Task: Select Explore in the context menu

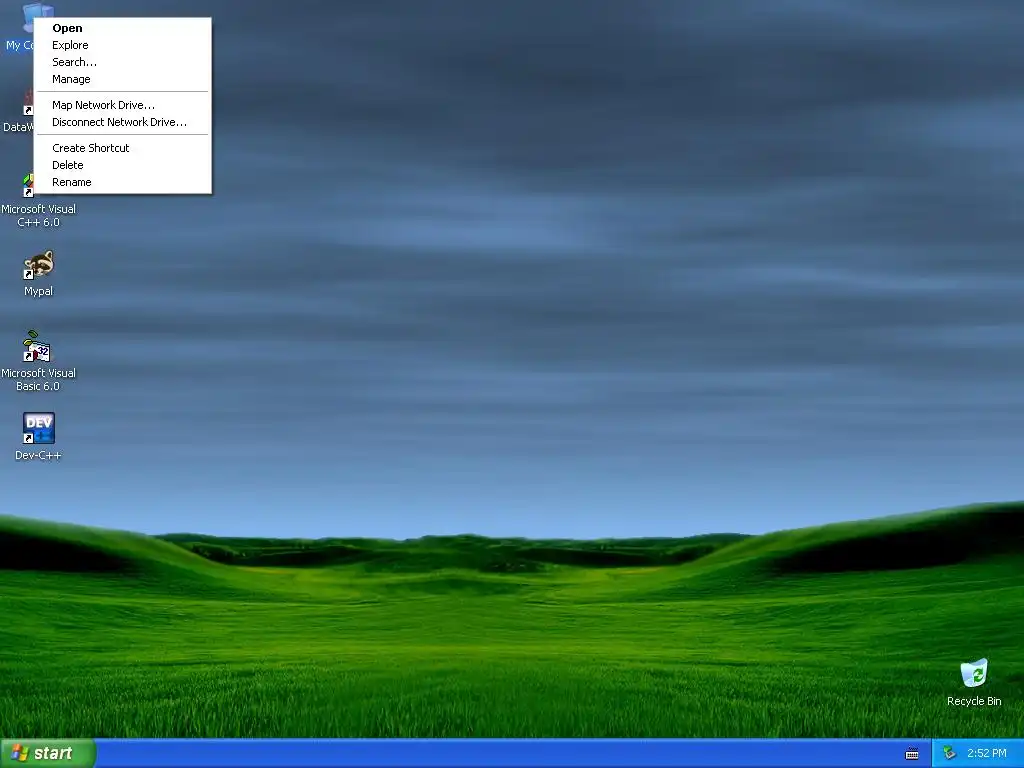Action: click(x=122, y=45)
